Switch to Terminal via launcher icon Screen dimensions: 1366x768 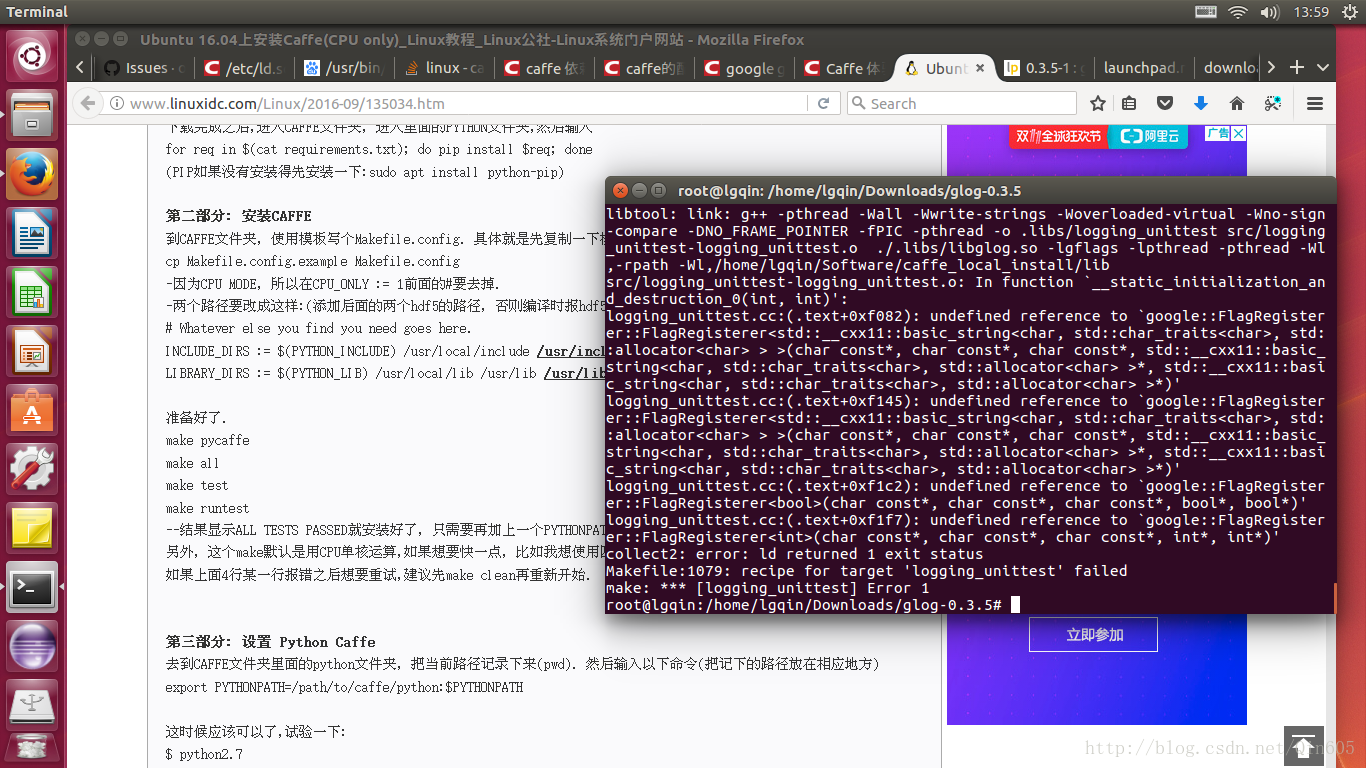[x=33, y=587]
